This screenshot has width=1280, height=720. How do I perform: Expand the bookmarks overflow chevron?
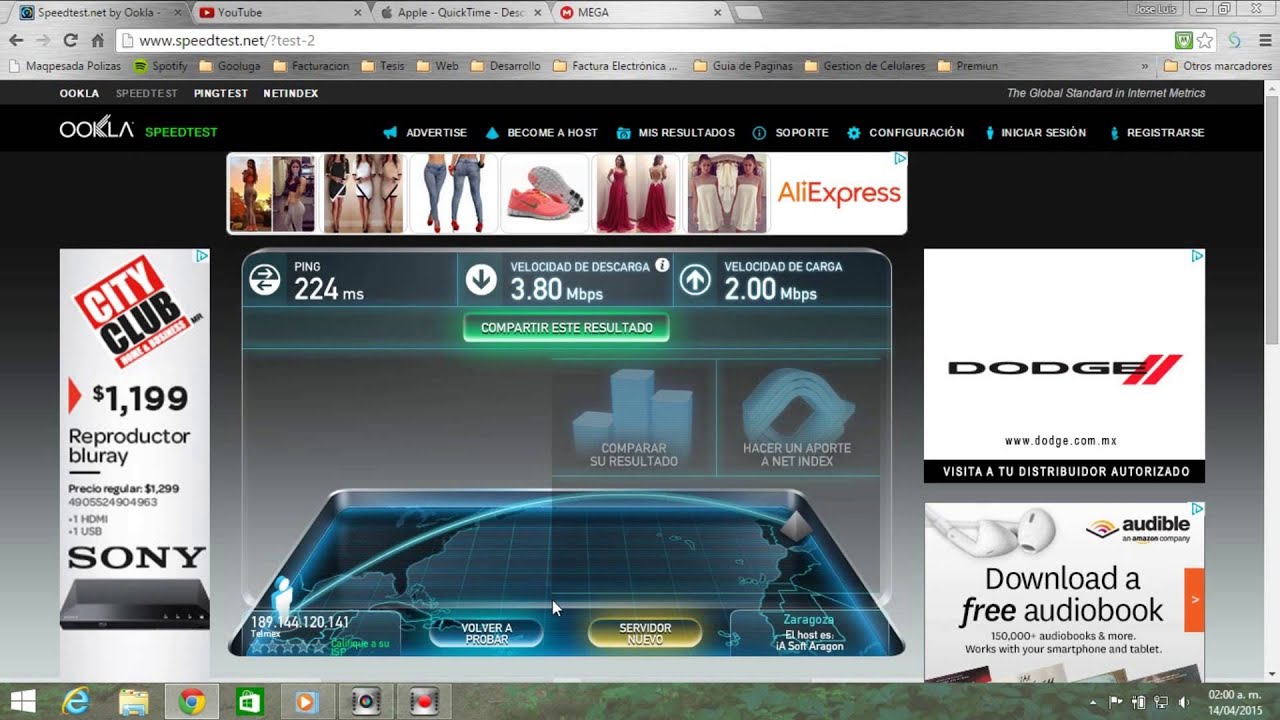click(1145, 66)
